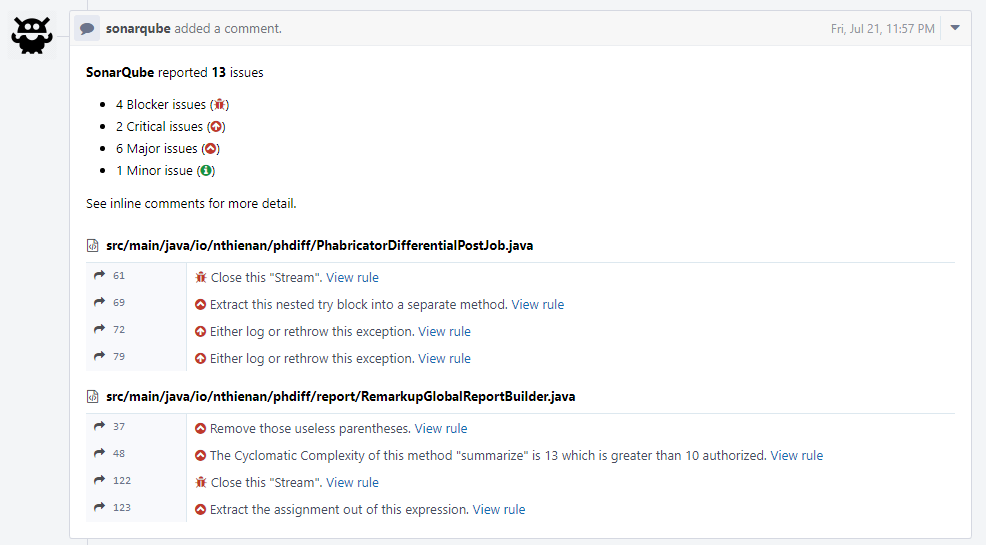The width and height of the screenshot is (986, 545).
Task: Click severity icon on line 79 exception issue
Action: coord(201,358)
